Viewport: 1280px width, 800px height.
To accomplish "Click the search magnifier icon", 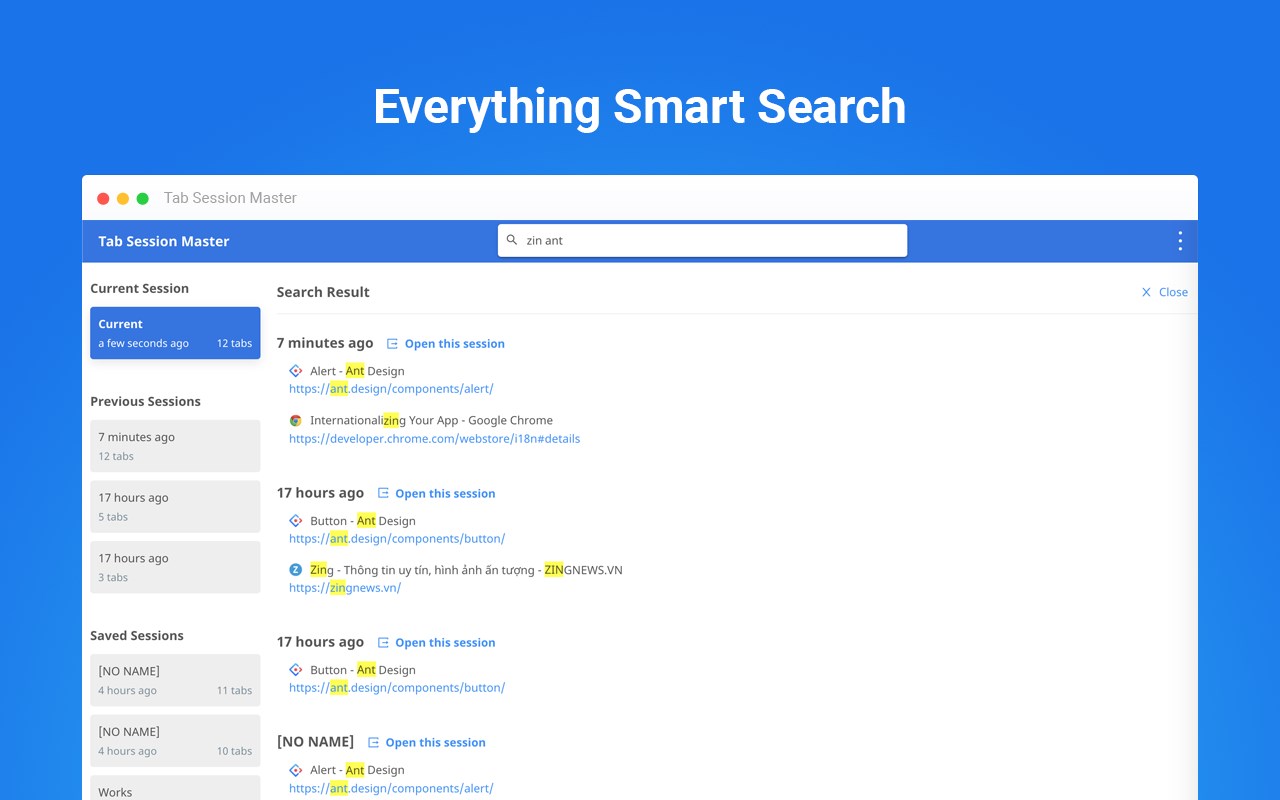I will (x=512, y=240).
